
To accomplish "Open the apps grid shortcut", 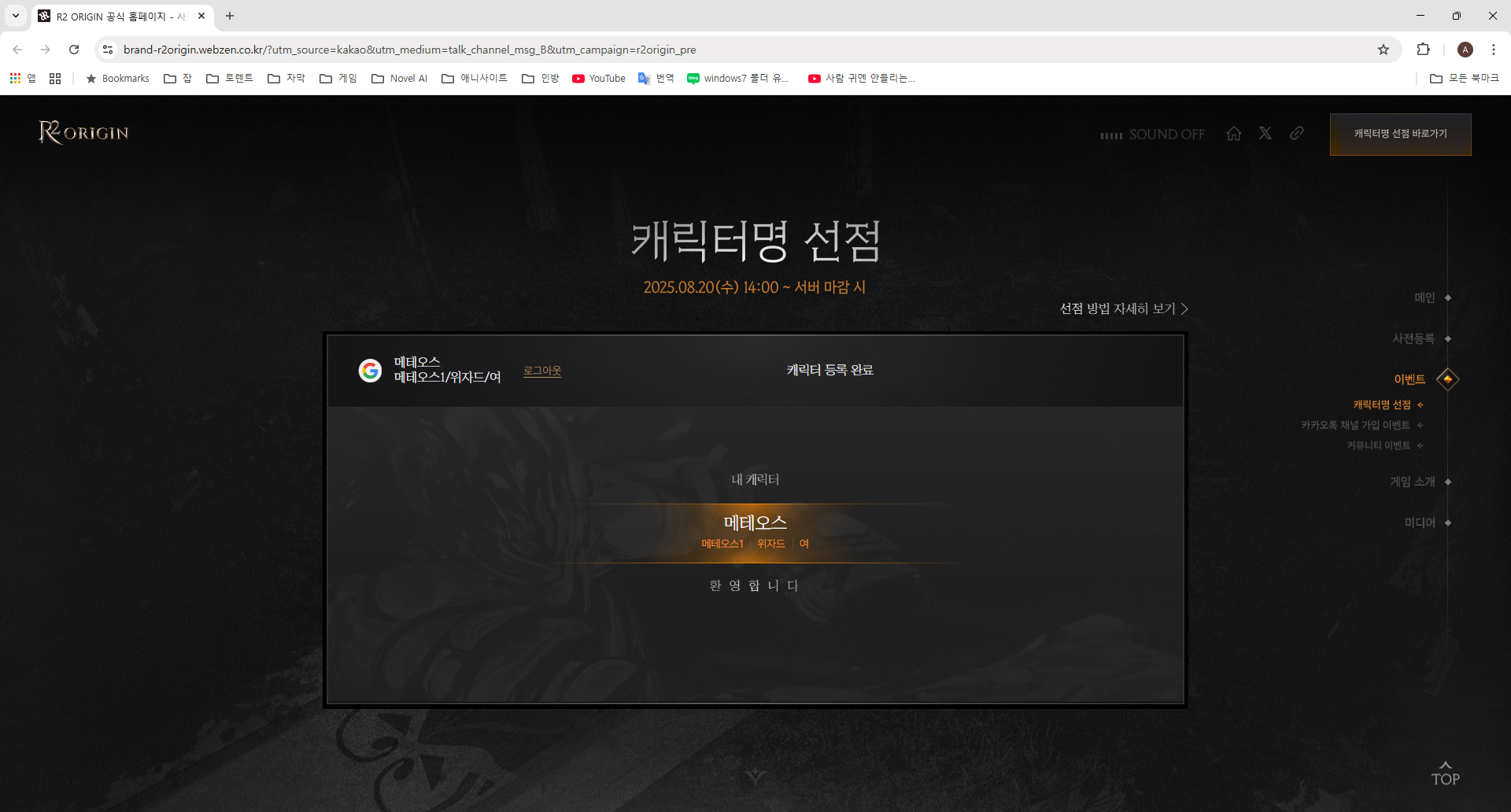I will pyautogui.click(x=23, y=78).
